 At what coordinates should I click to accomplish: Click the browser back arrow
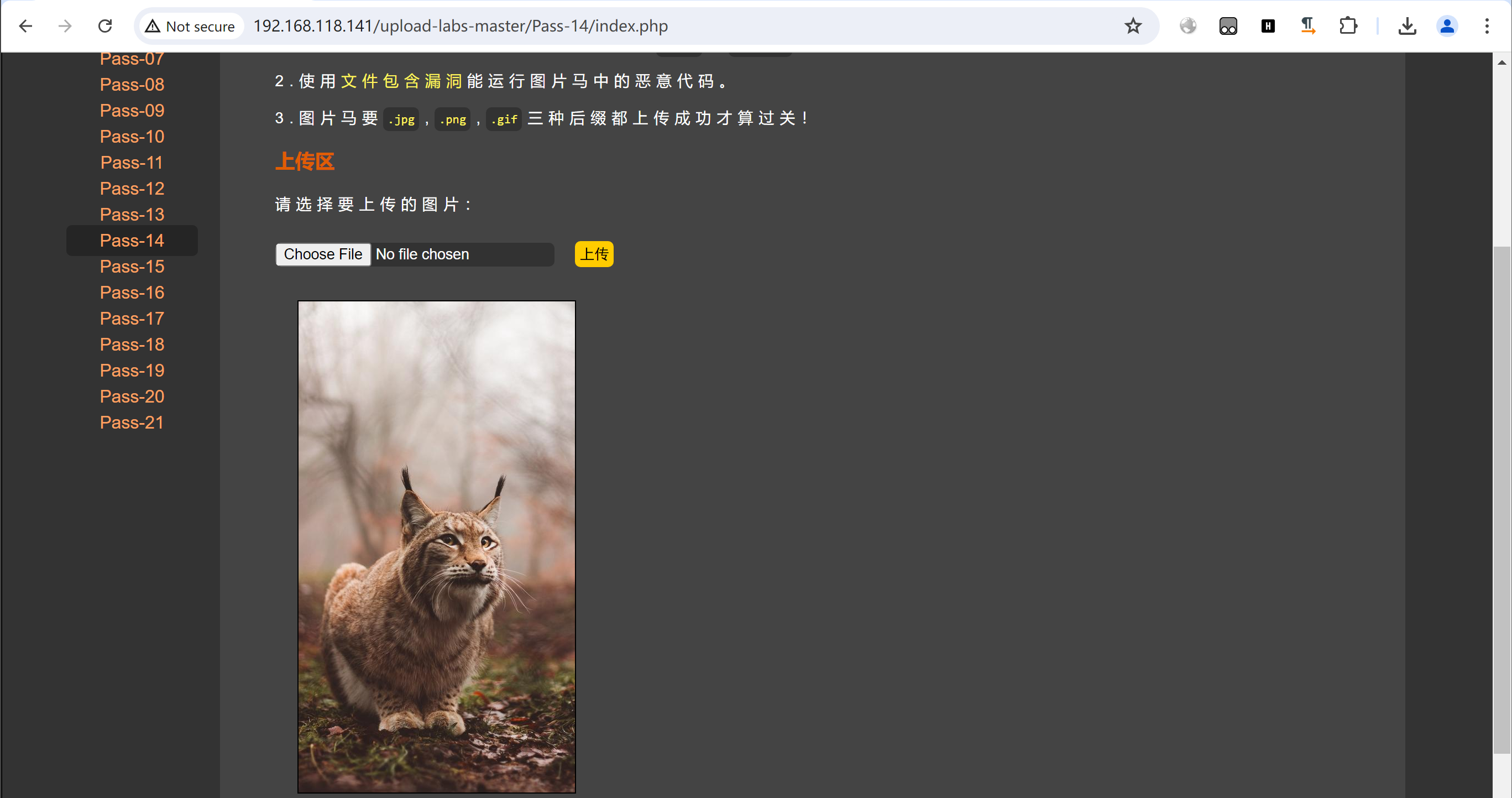click(26, 26)
